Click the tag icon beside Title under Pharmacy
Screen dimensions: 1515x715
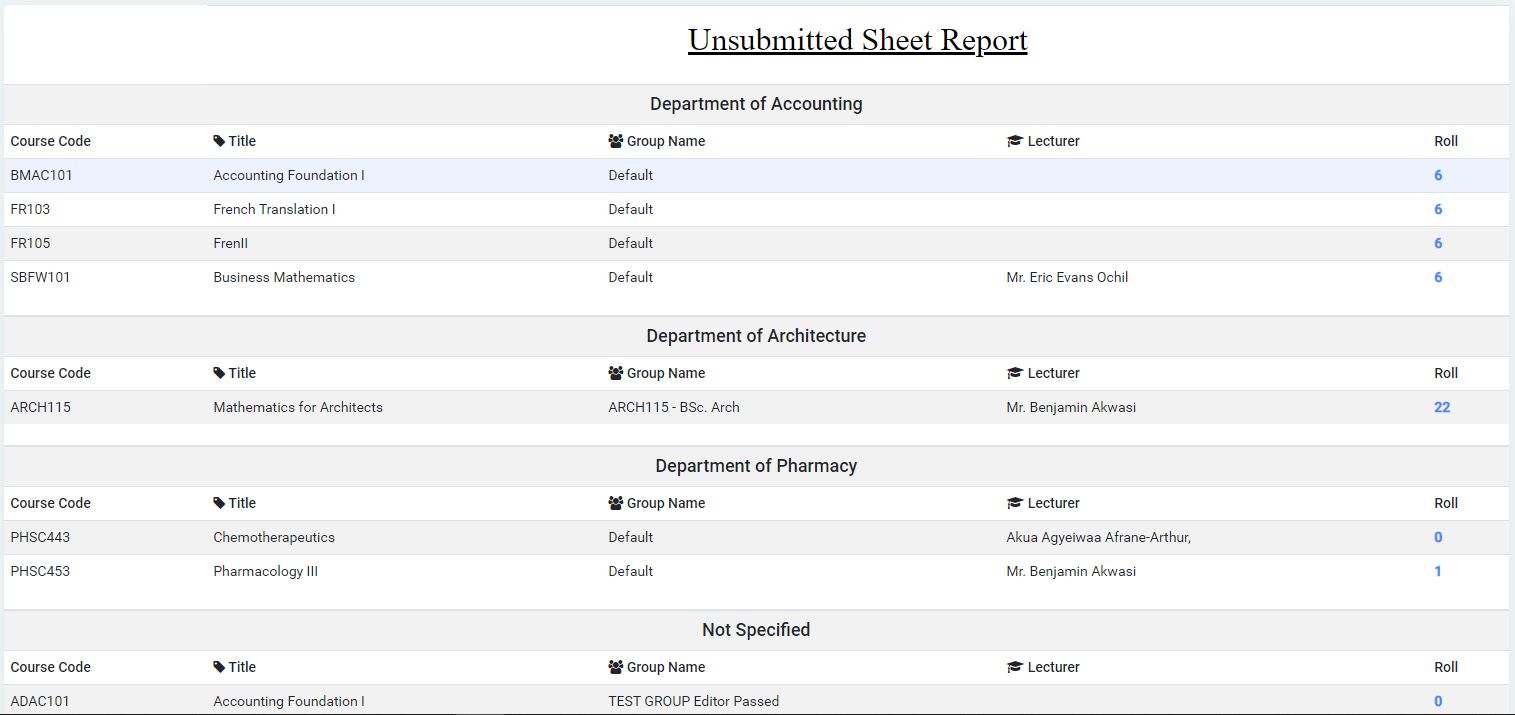tap(218, 503)
